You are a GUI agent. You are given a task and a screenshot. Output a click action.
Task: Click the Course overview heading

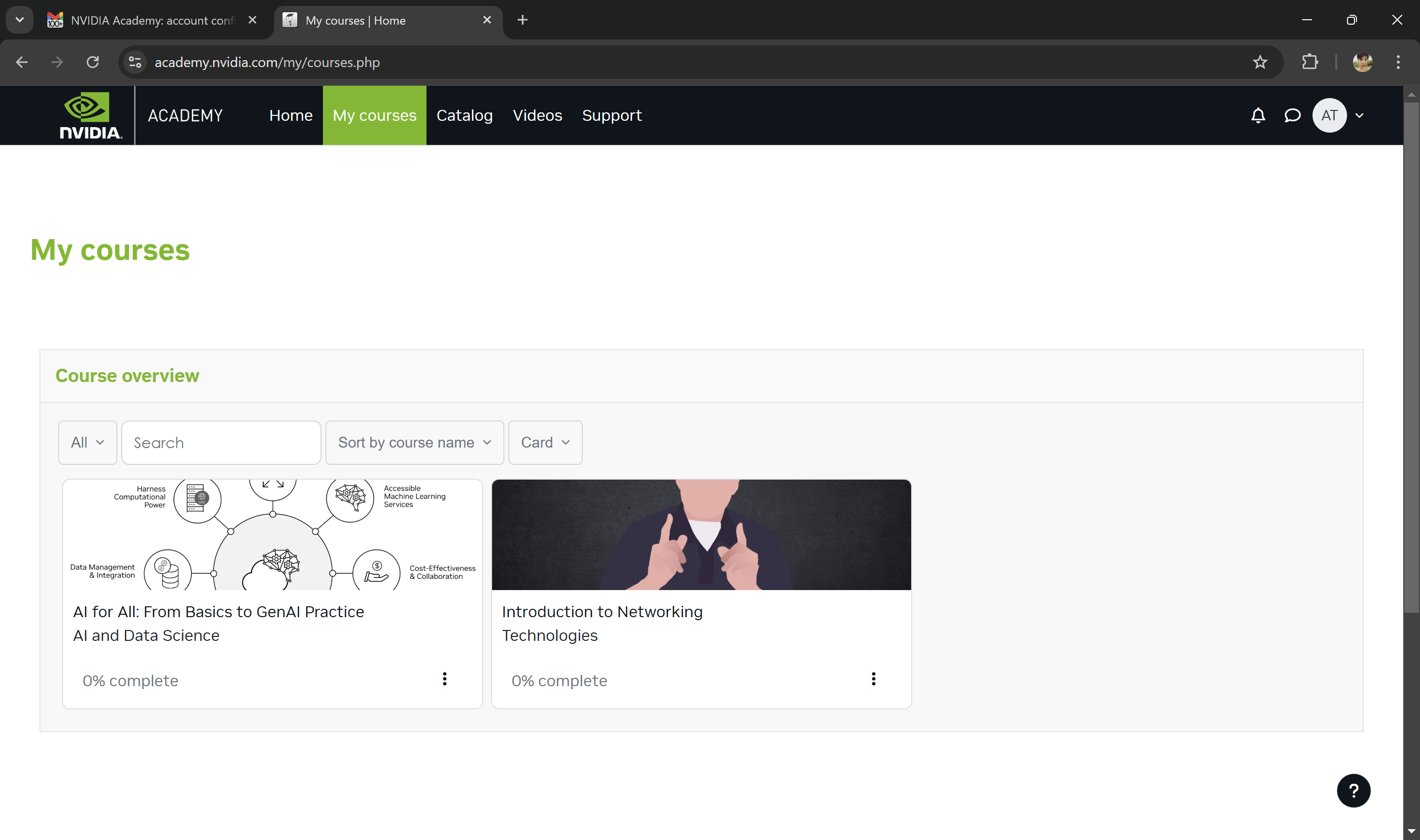[x=127, y=376]
